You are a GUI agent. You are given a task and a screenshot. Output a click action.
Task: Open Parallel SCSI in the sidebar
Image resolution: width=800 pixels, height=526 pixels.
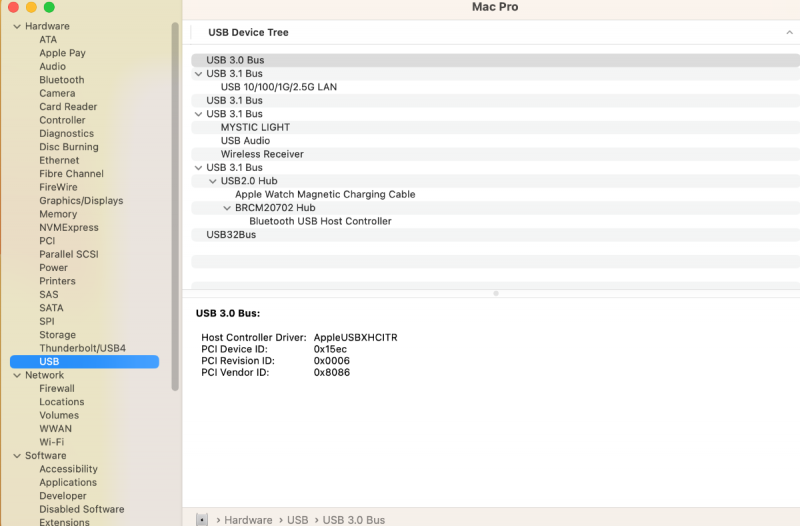(69, 255)
